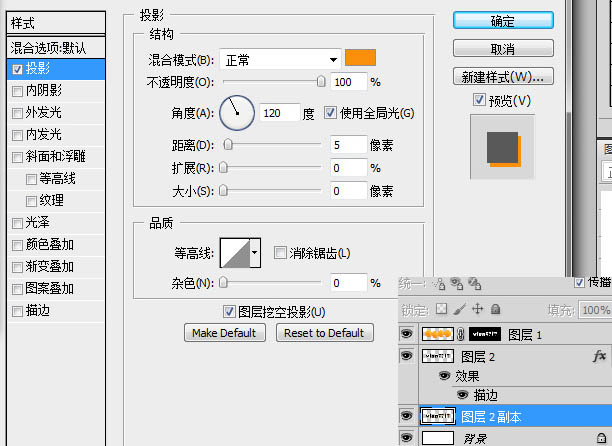Click the 新建样式(W)... button

click(x=503, y=76)
